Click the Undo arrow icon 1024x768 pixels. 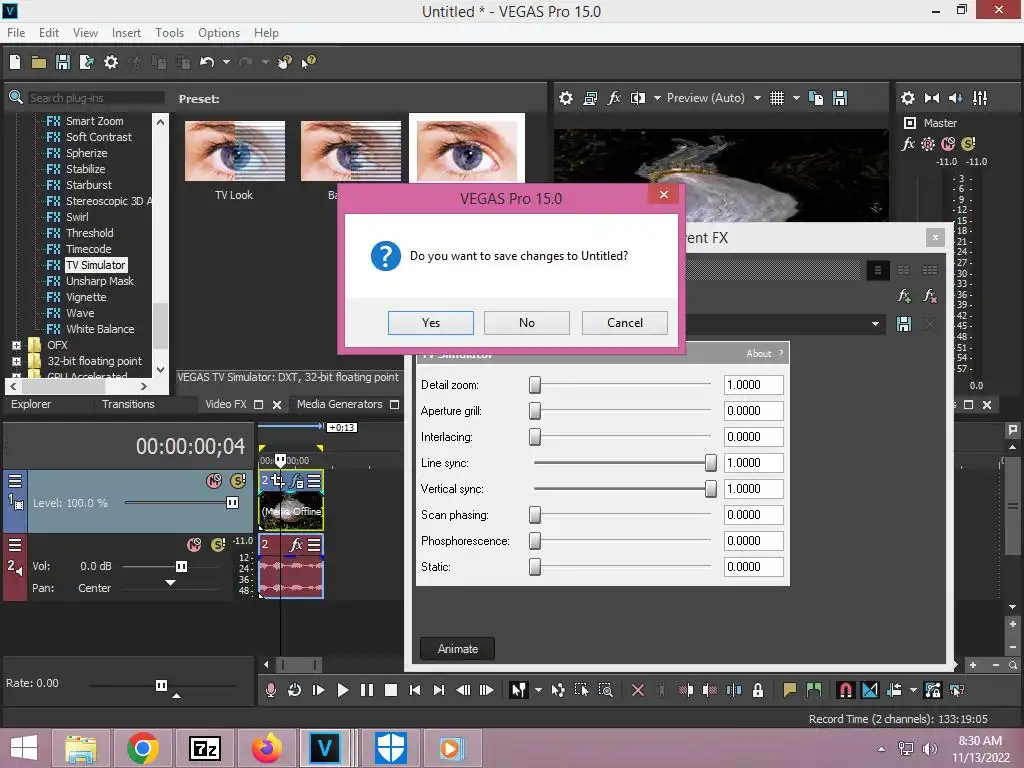(207, 62)
